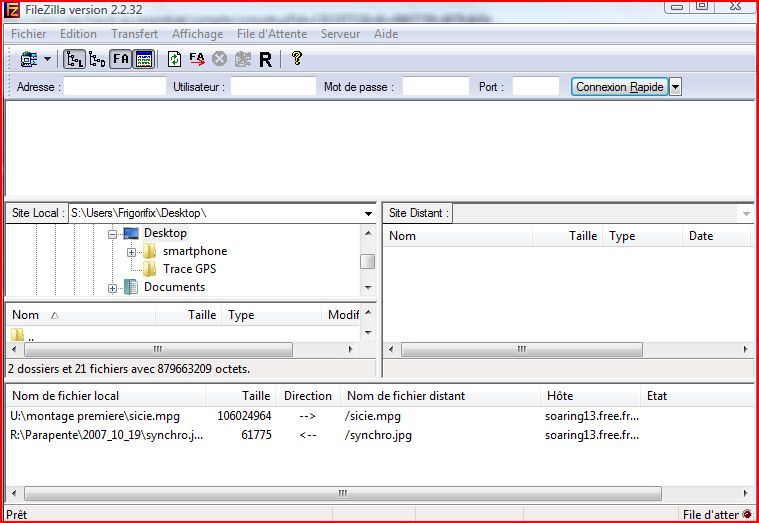Viewport: 759px width, 523px height.
Task: Click the Help question mark icon
Action: (297, 59)
